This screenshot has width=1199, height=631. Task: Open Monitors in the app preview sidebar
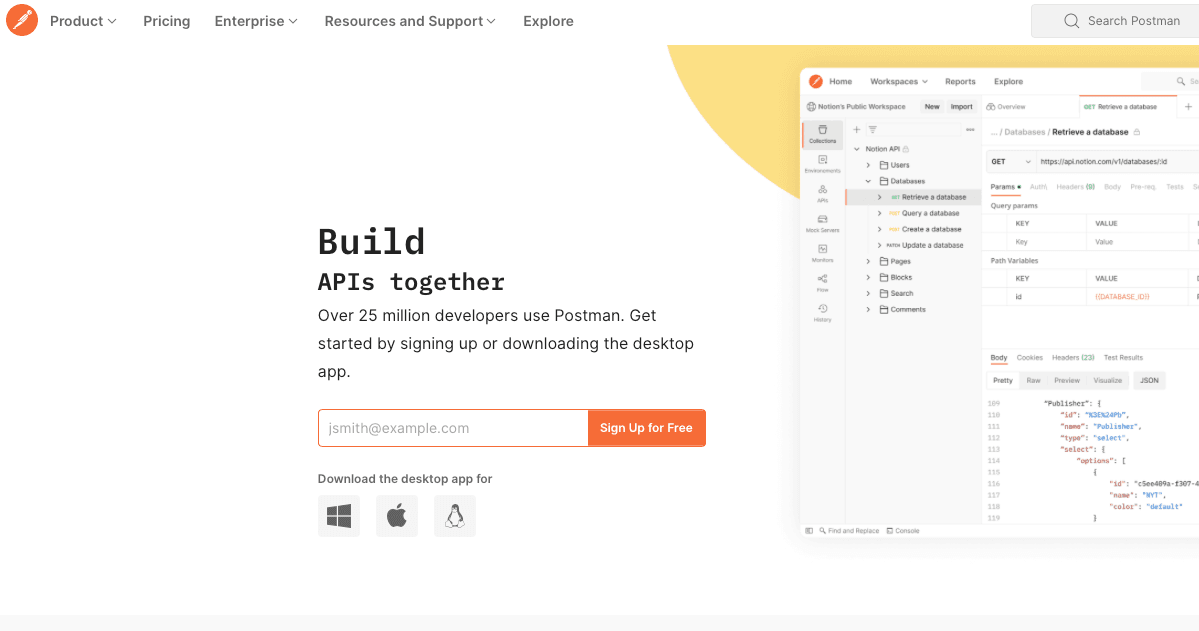click(823, 253)
